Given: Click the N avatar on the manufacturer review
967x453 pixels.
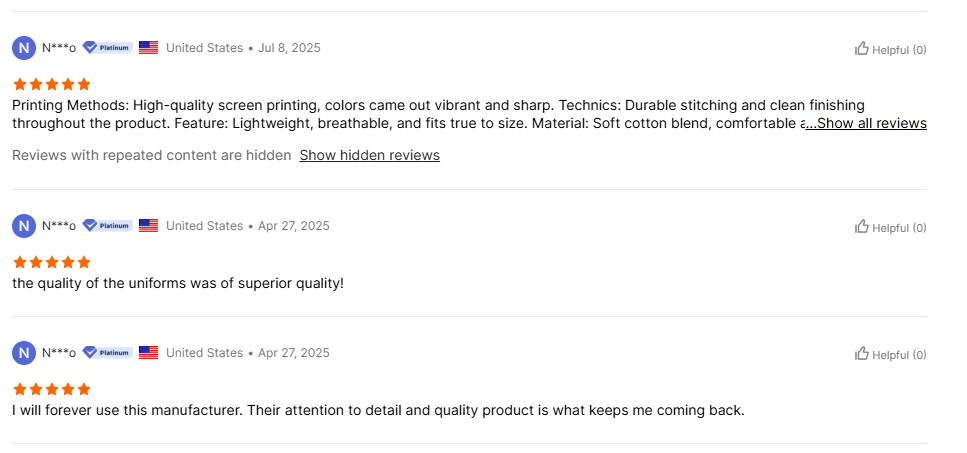Looking at the screenshot, I should click(23, 353).
